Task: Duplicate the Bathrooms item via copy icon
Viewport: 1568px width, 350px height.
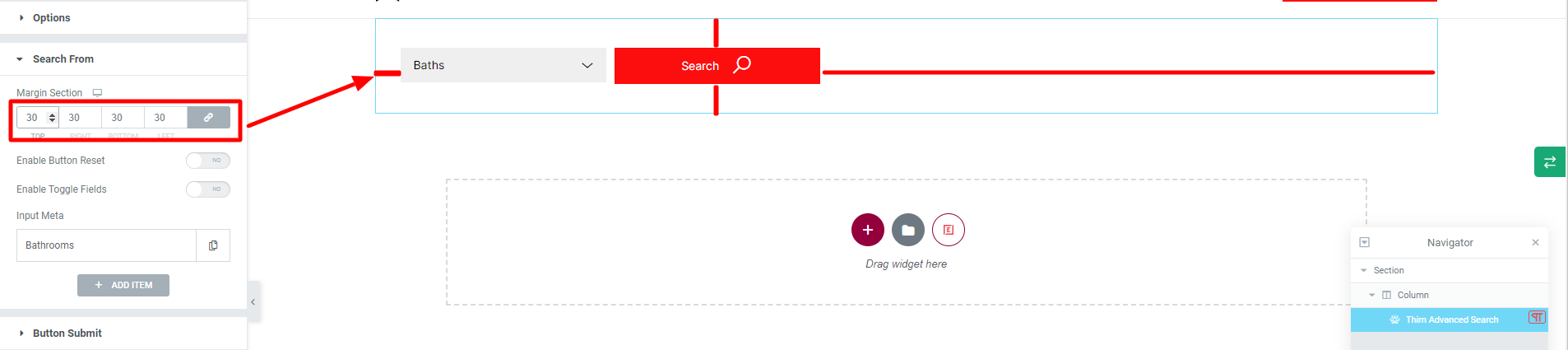Action: [x=213, y=245]
